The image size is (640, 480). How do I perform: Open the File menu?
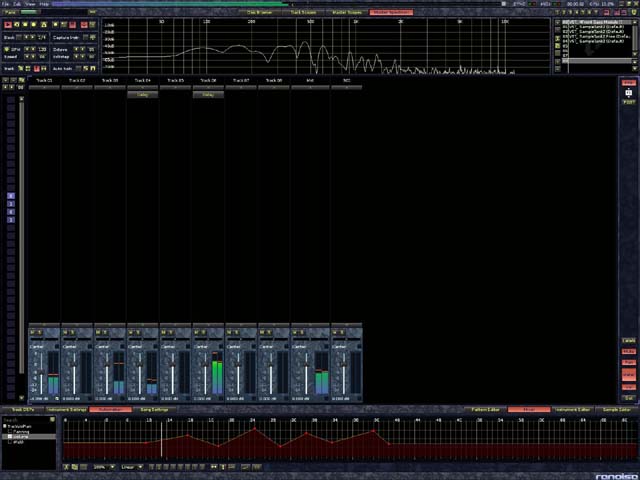[x=5, y=4]
